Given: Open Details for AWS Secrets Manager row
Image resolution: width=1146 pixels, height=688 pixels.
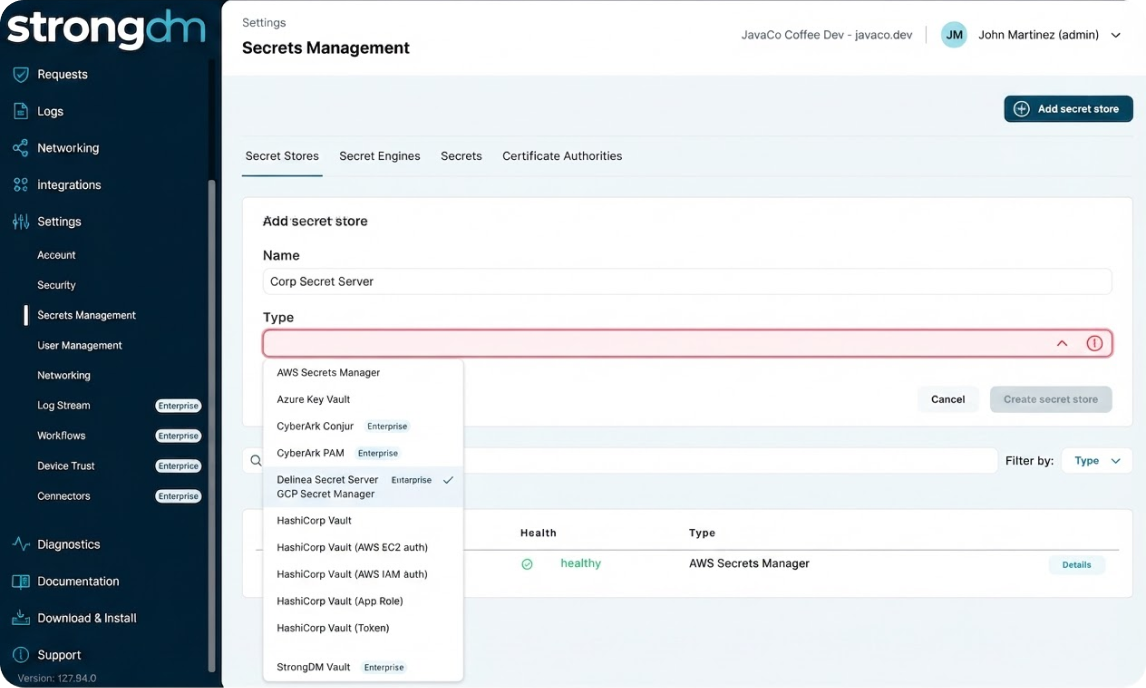Looking at the screenshot, I should click(x=1077, y=564).
